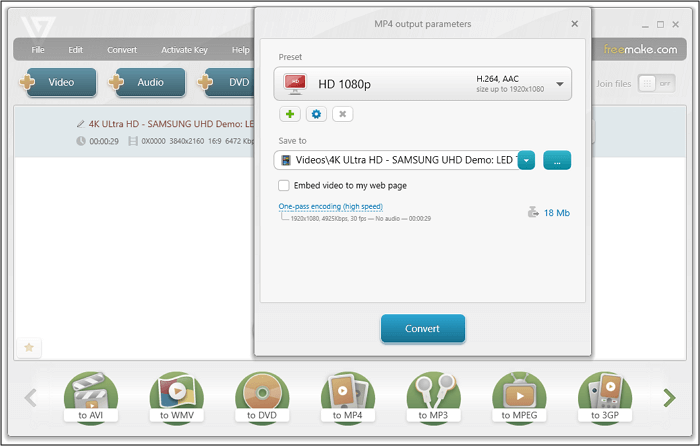Open the Activate Key menu

184,50
